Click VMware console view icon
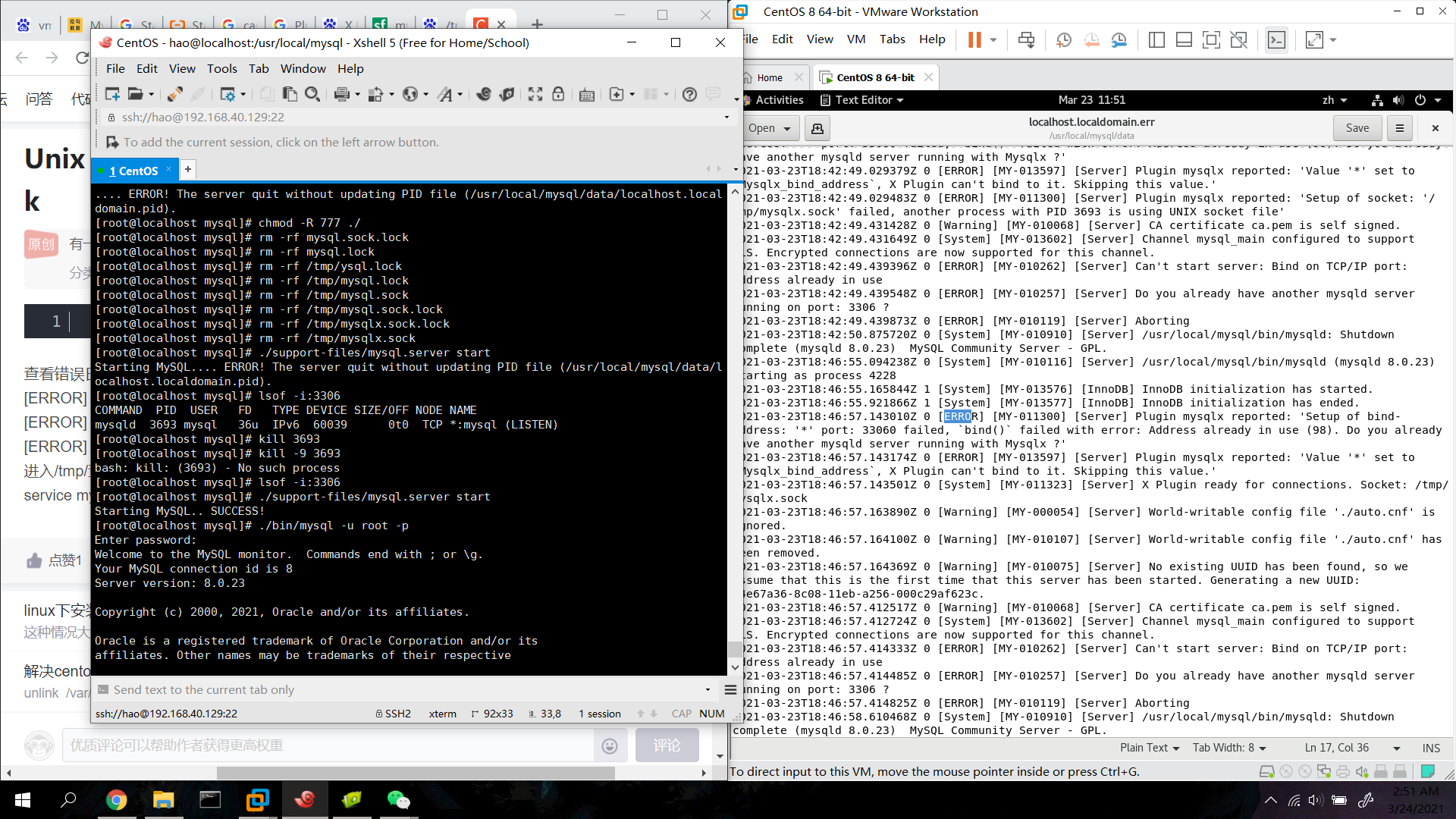 tap(1276, 40)
